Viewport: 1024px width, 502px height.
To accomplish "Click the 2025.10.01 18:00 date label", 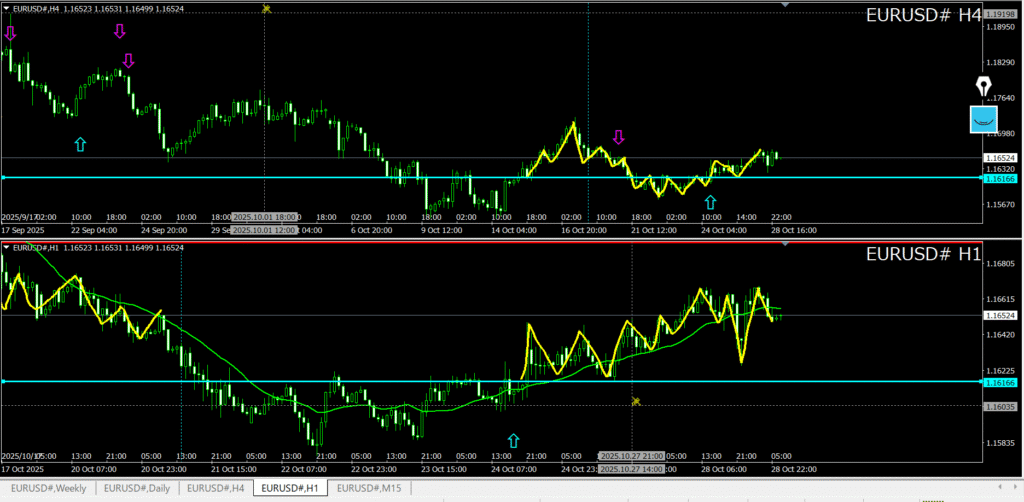I will 265,216.
